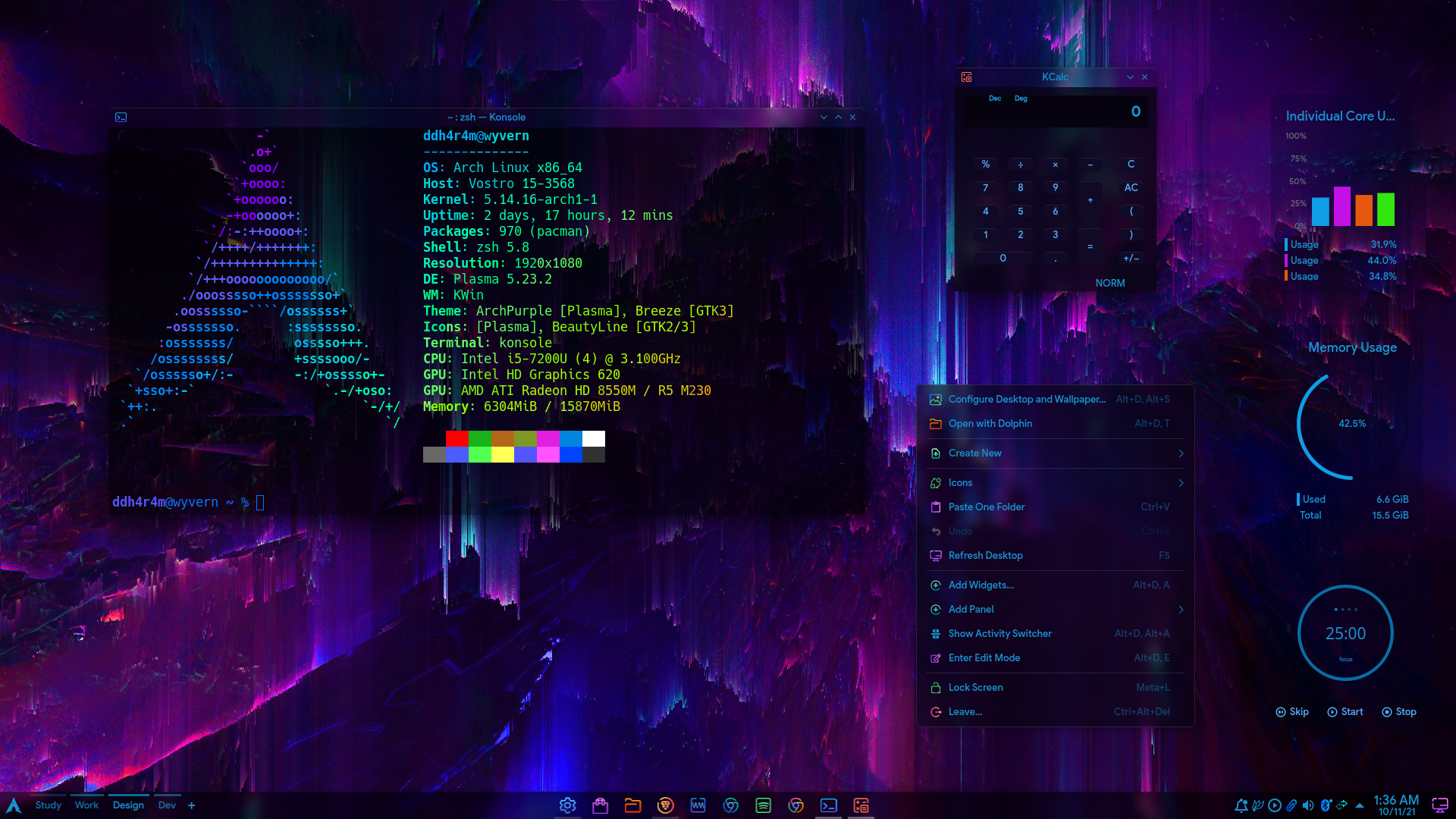Screen dimensions: 1456x819
Task: Open the 1:36 AM clock calendar
Action: (1395, 805)
